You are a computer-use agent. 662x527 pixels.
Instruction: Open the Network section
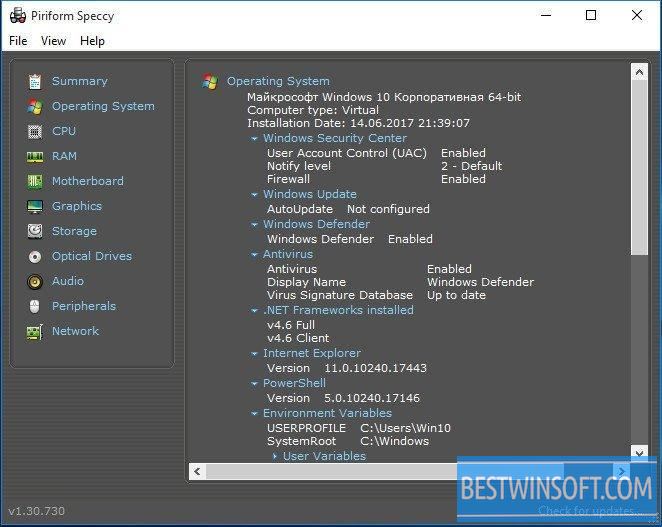[x=75, y=331]
